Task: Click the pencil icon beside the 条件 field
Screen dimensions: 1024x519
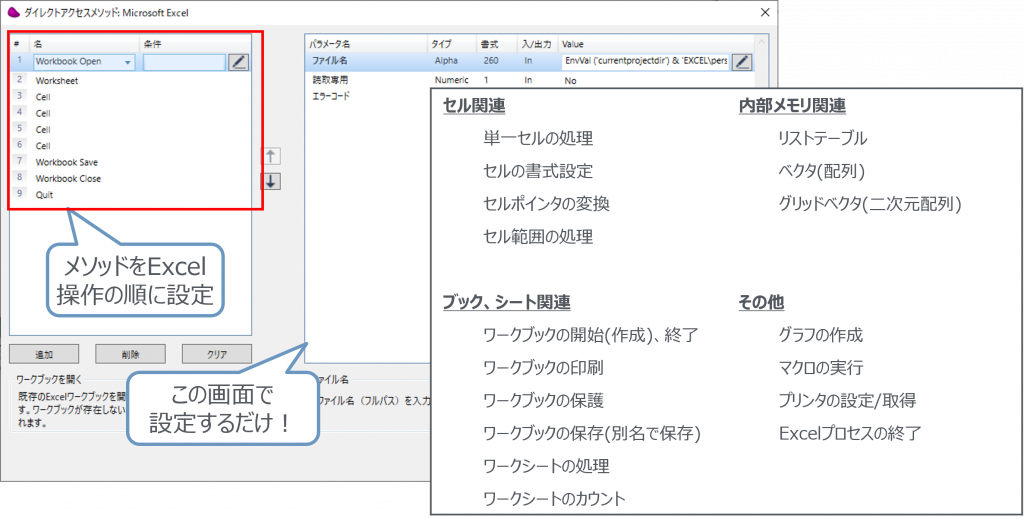Action: tap(238, 62)
